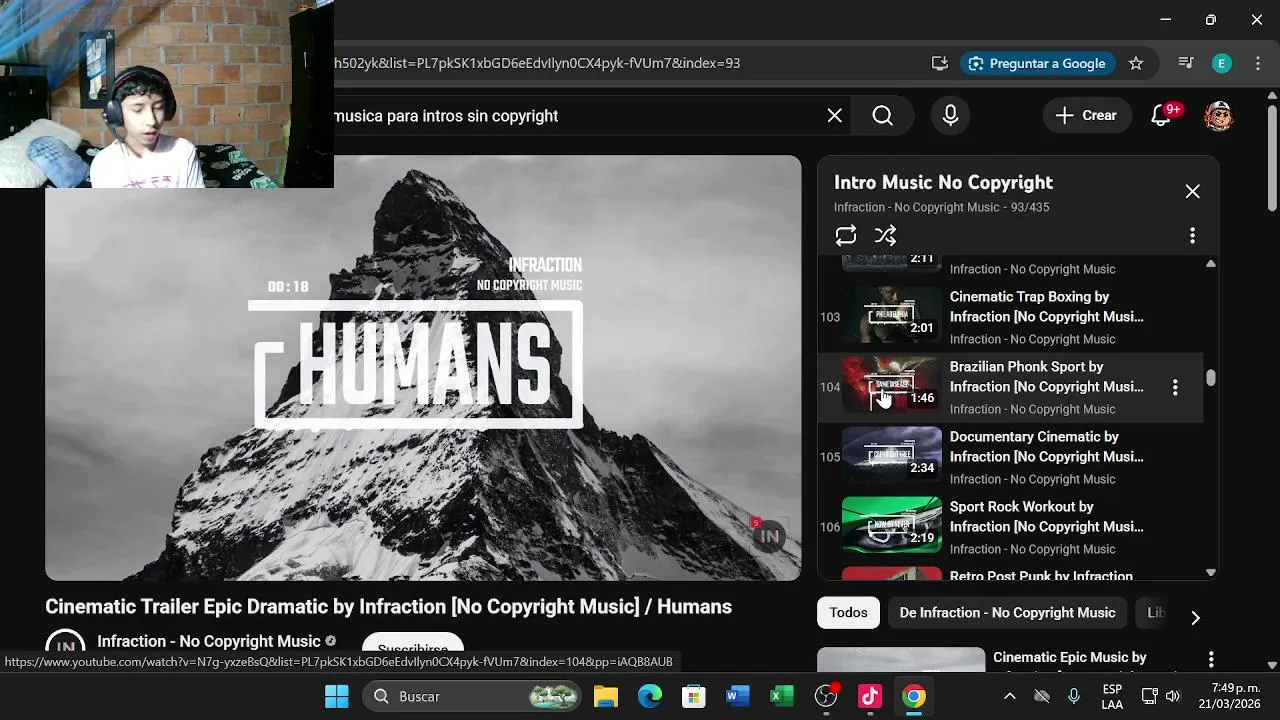The width and height of the screenshot is (1280, 720).
Task: Open the app left of TikTok on taskbar
Action: coord(826,696)
